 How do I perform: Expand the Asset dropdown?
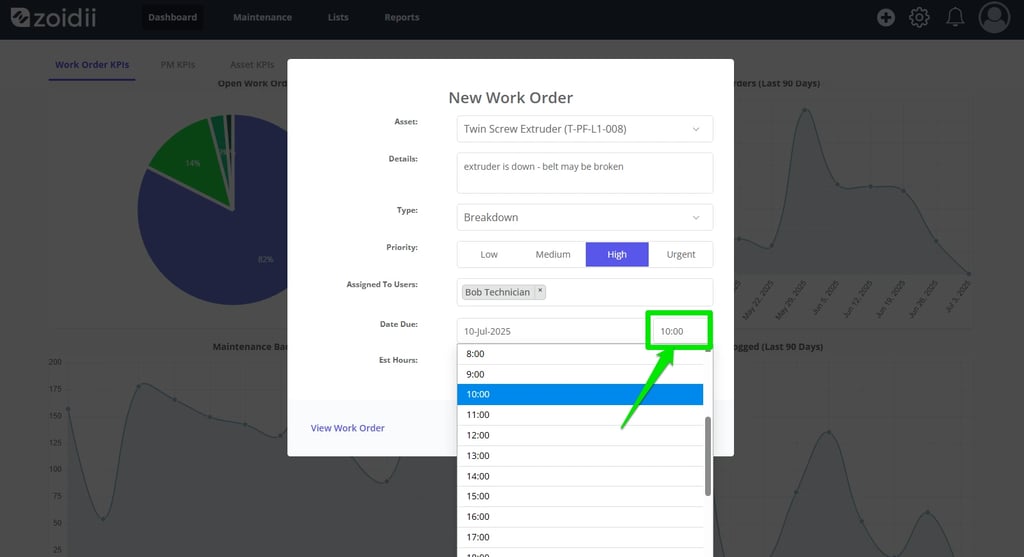click(x=584, y=129)
